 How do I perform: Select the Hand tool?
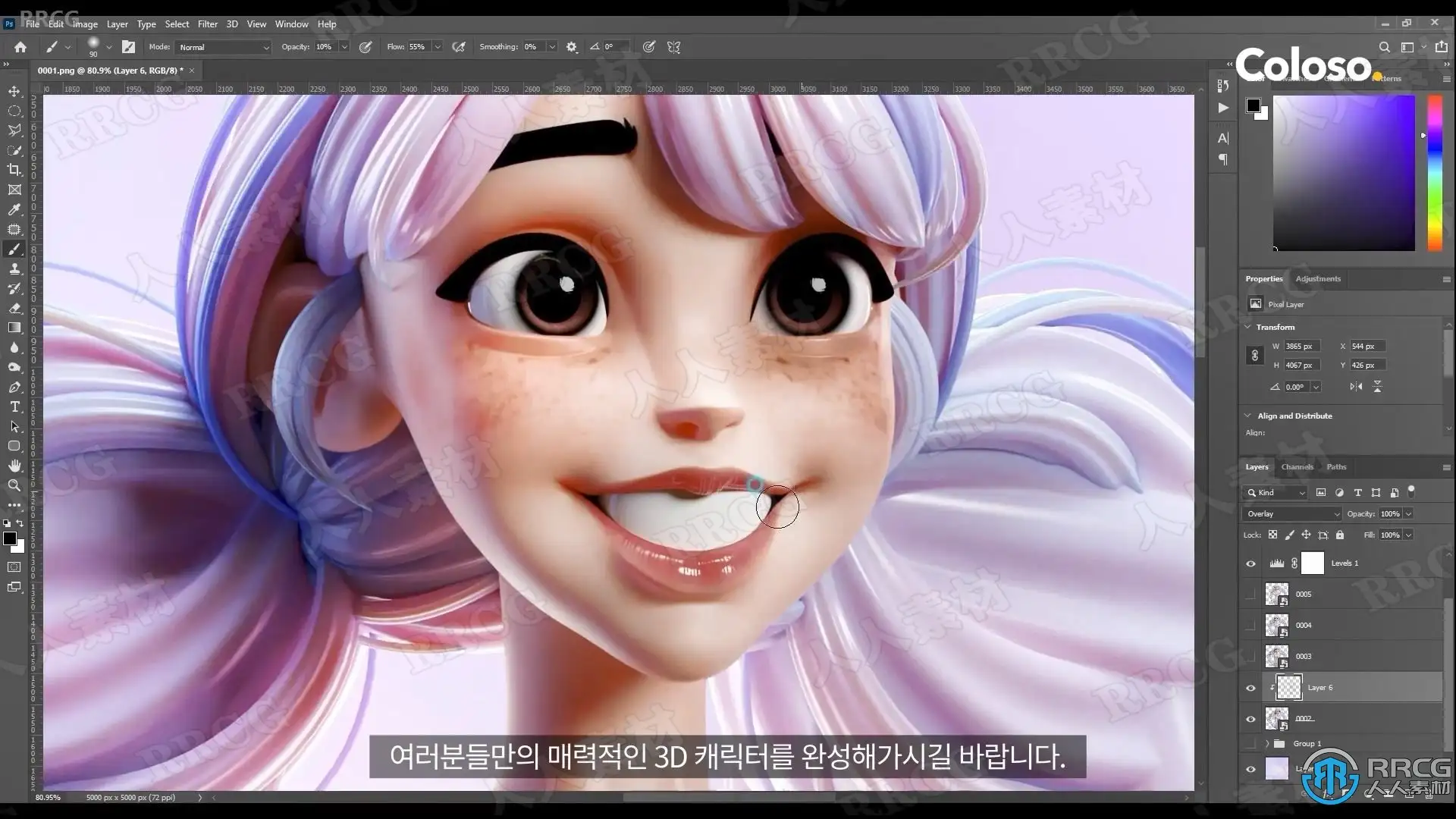tap(14, 466)
